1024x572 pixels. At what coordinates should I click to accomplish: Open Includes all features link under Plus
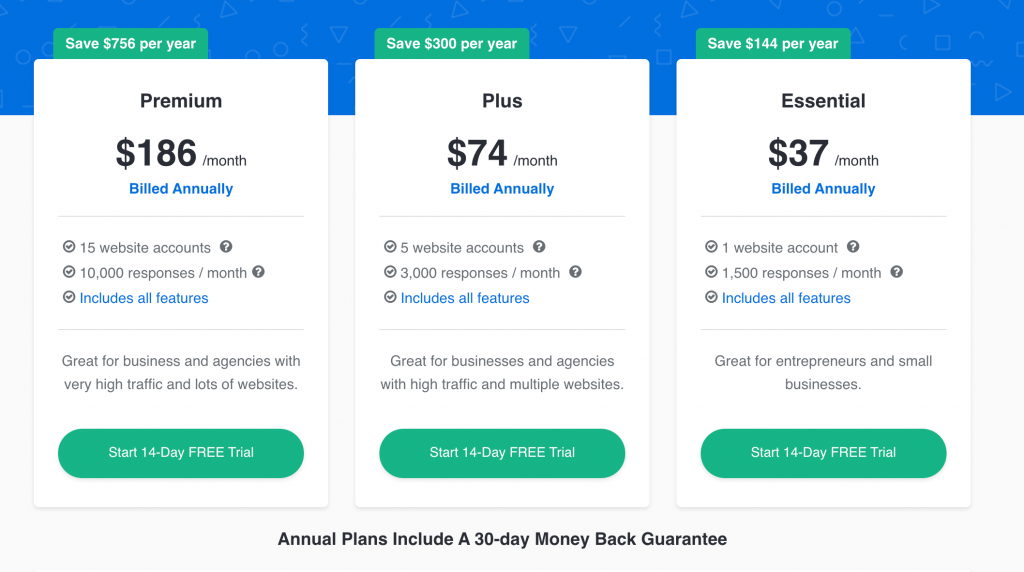point(465,298)
